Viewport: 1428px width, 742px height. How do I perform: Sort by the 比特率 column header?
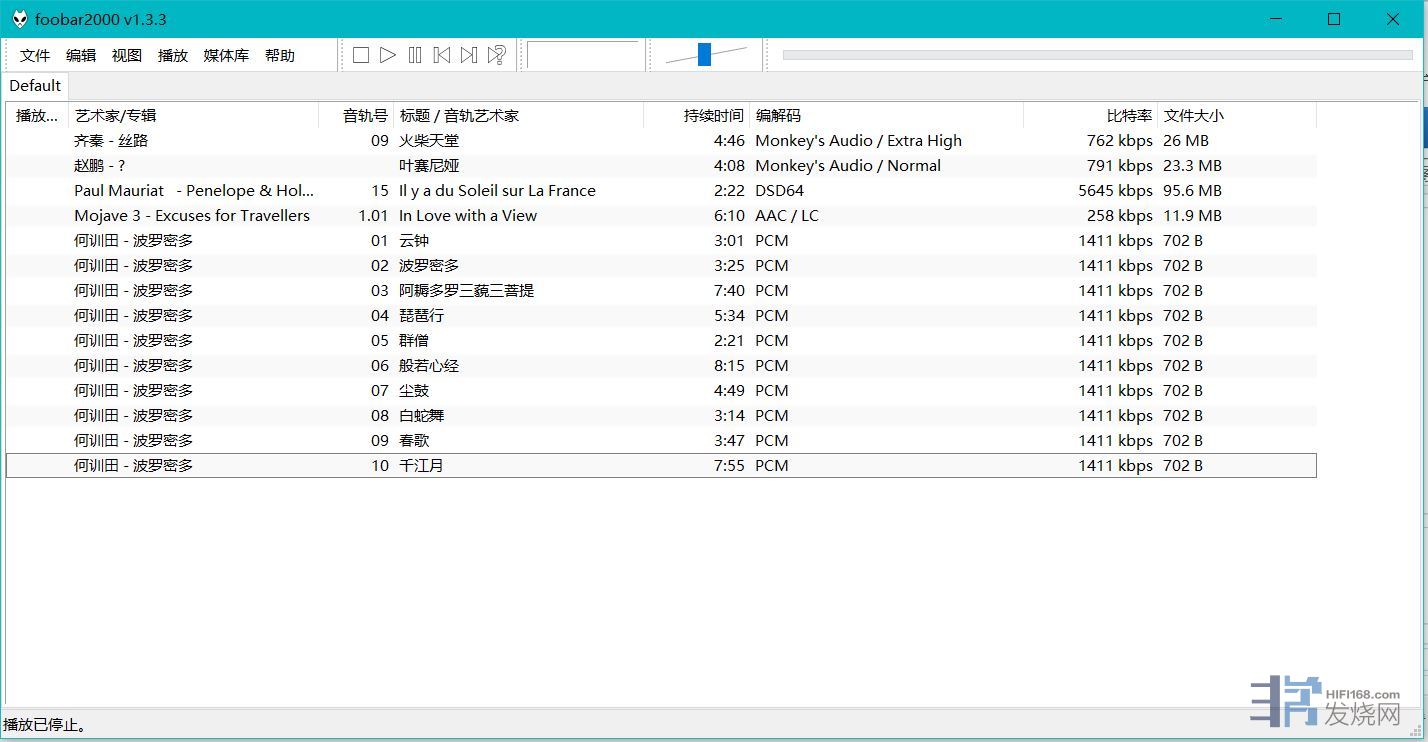pos(1129,116)
